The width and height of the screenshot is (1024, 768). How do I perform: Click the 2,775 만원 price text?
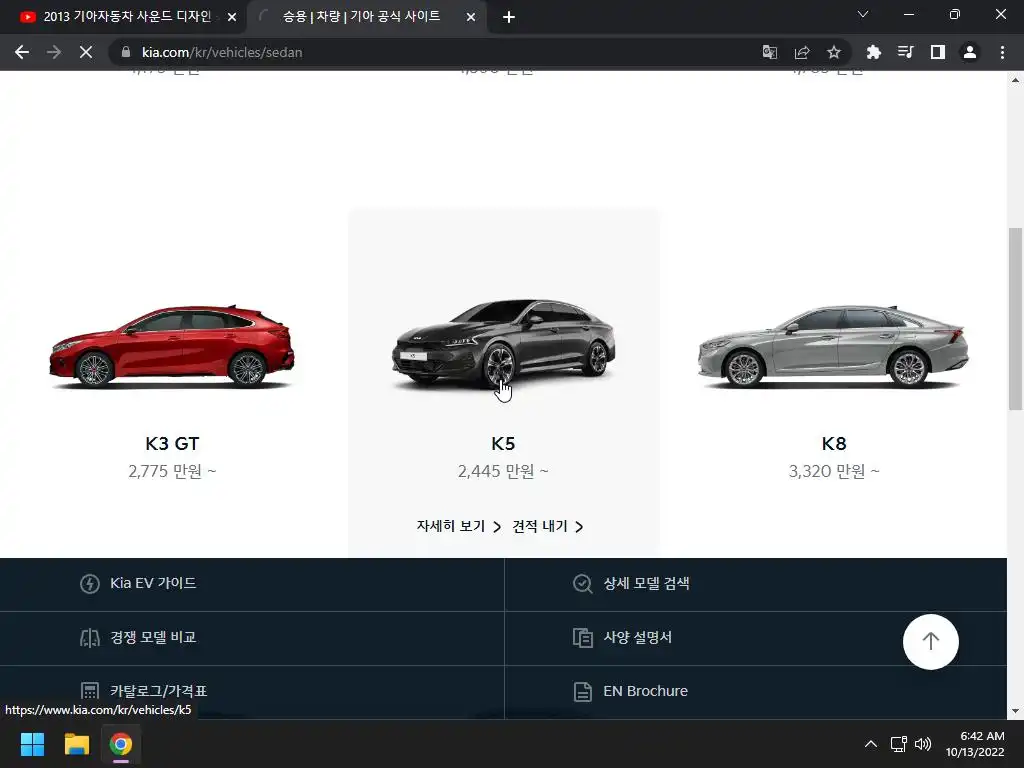tap(172, 471)
